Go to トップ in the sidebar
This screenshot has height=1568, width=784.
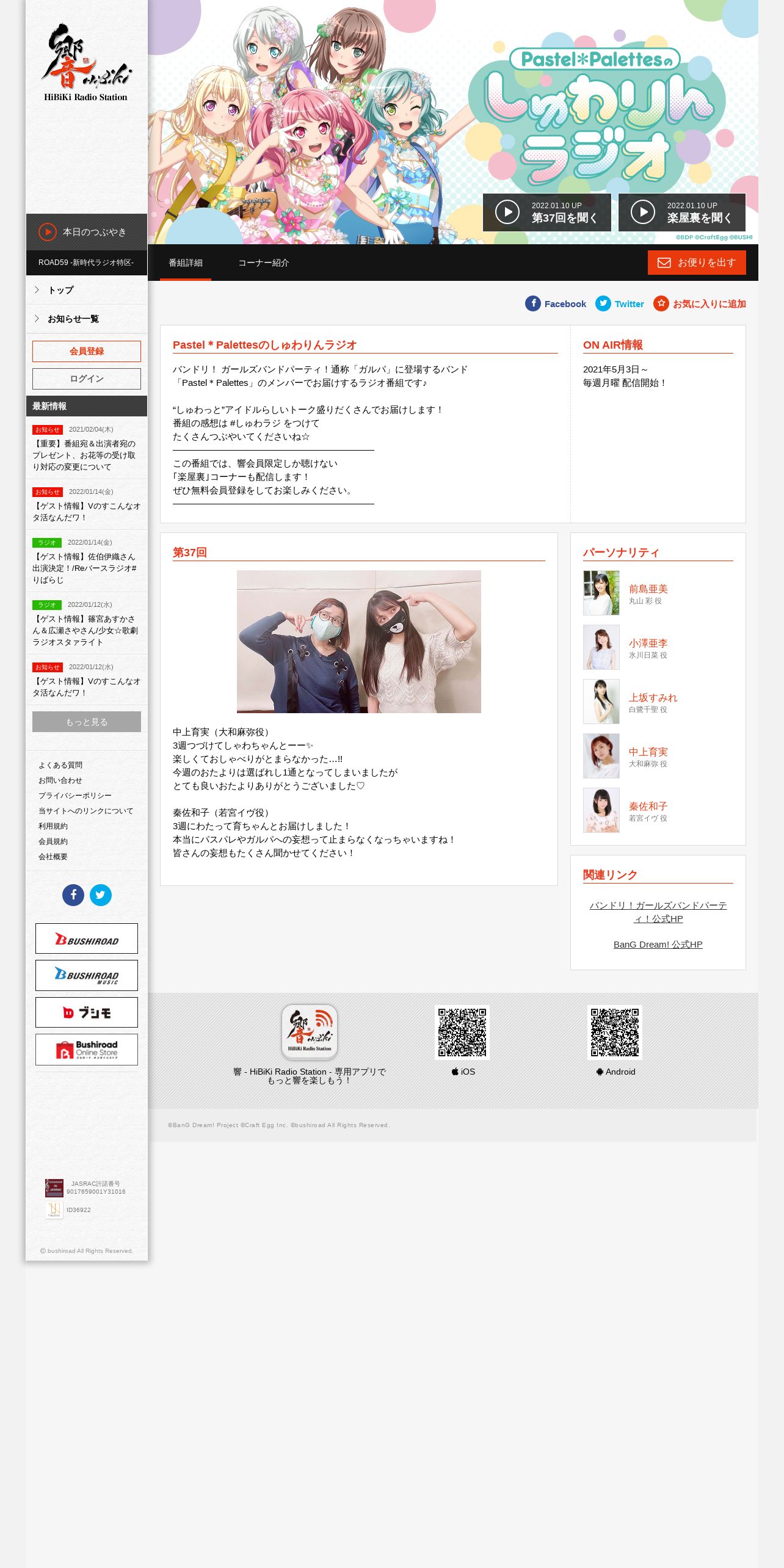point(87,290)
